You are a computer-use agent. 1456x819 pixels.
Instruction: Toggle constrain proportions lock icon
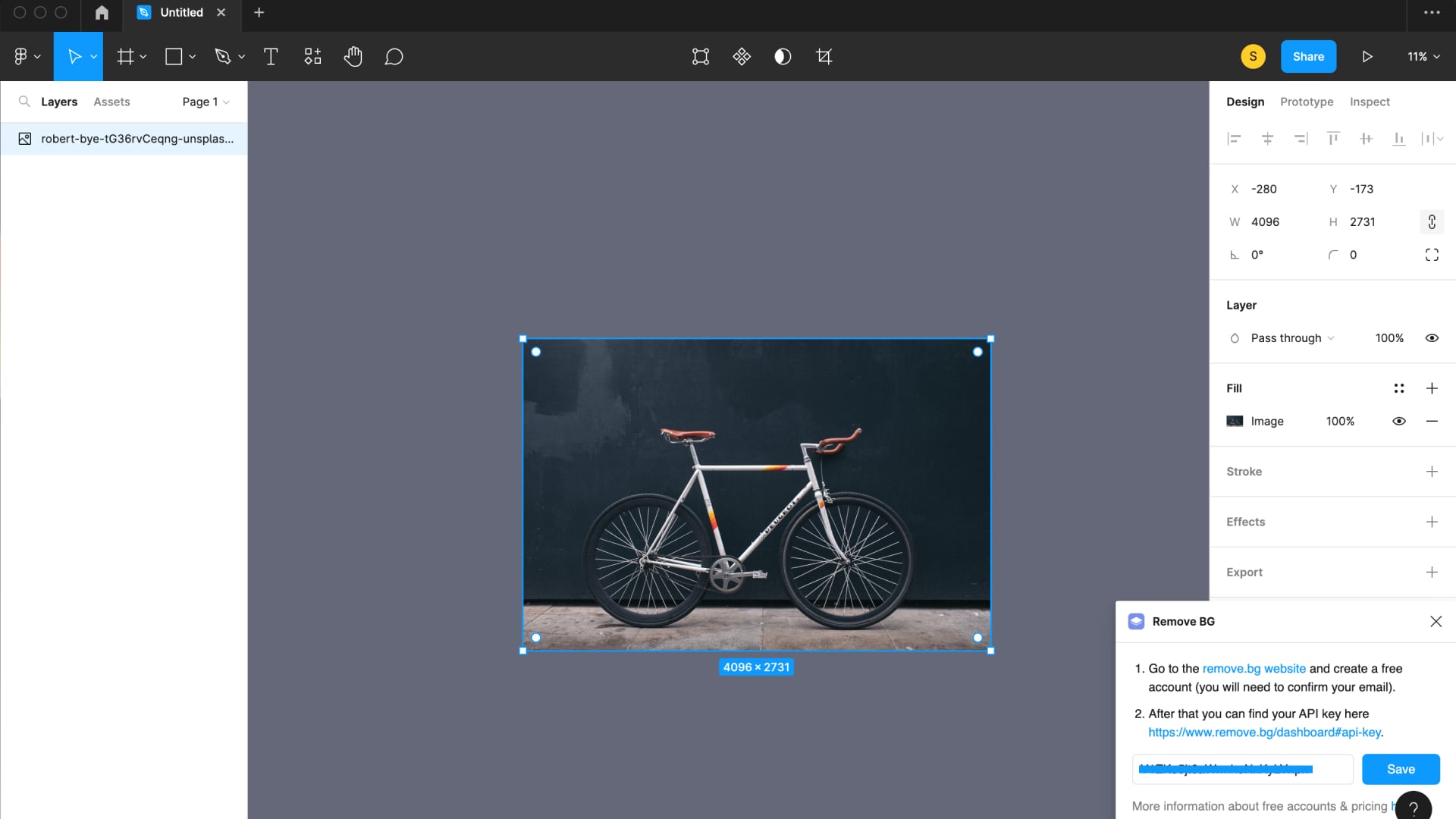1432,221
